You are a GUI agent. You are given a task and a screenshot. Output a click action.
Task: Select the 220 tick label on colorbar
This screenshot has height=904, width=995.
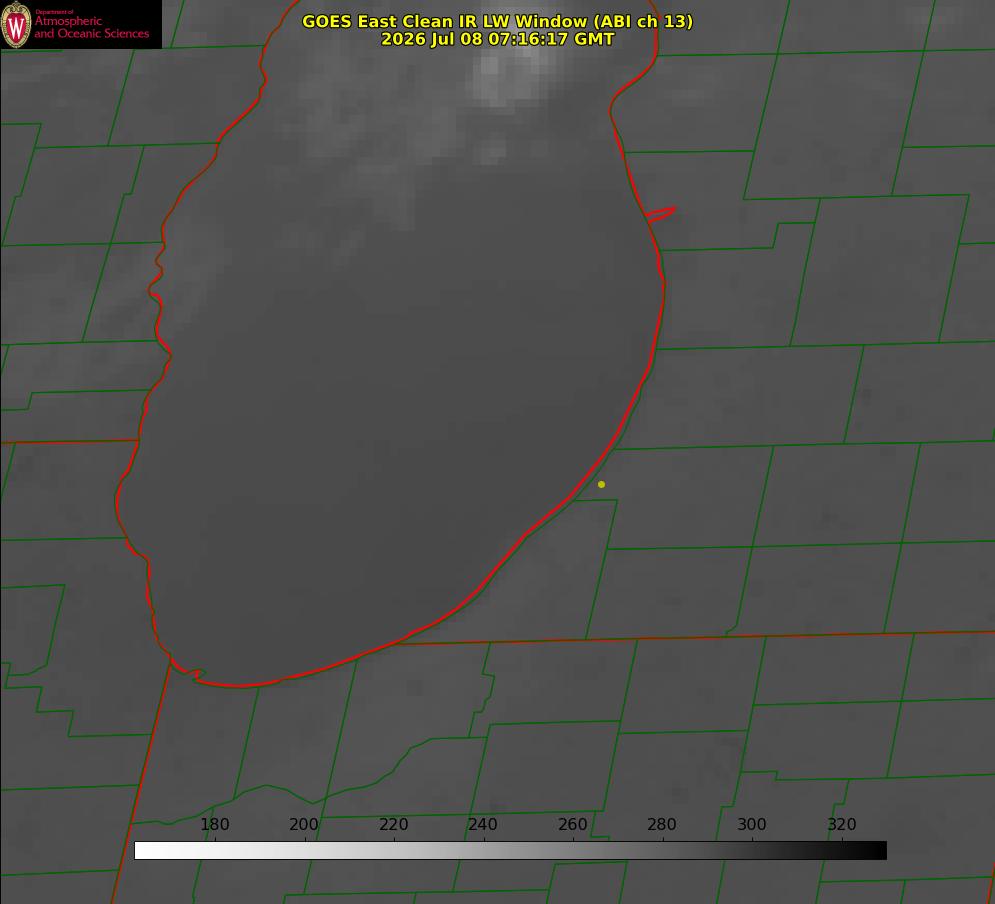[x=393, y=824]
